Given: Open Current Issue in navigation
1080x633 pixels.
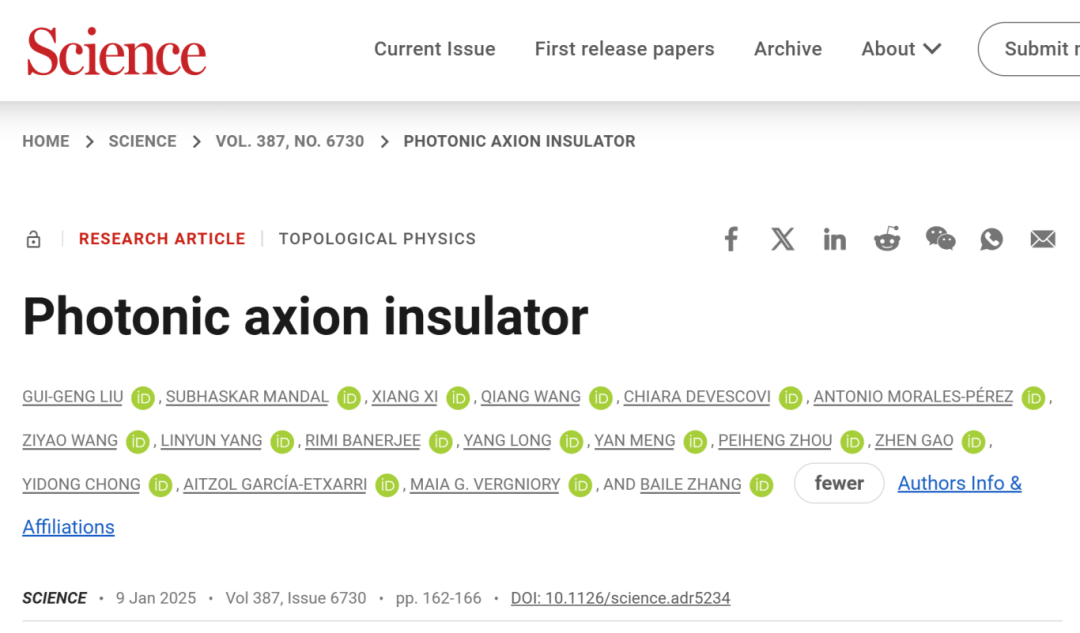Looking at the screenshot, I should click(x=435, y=49).
